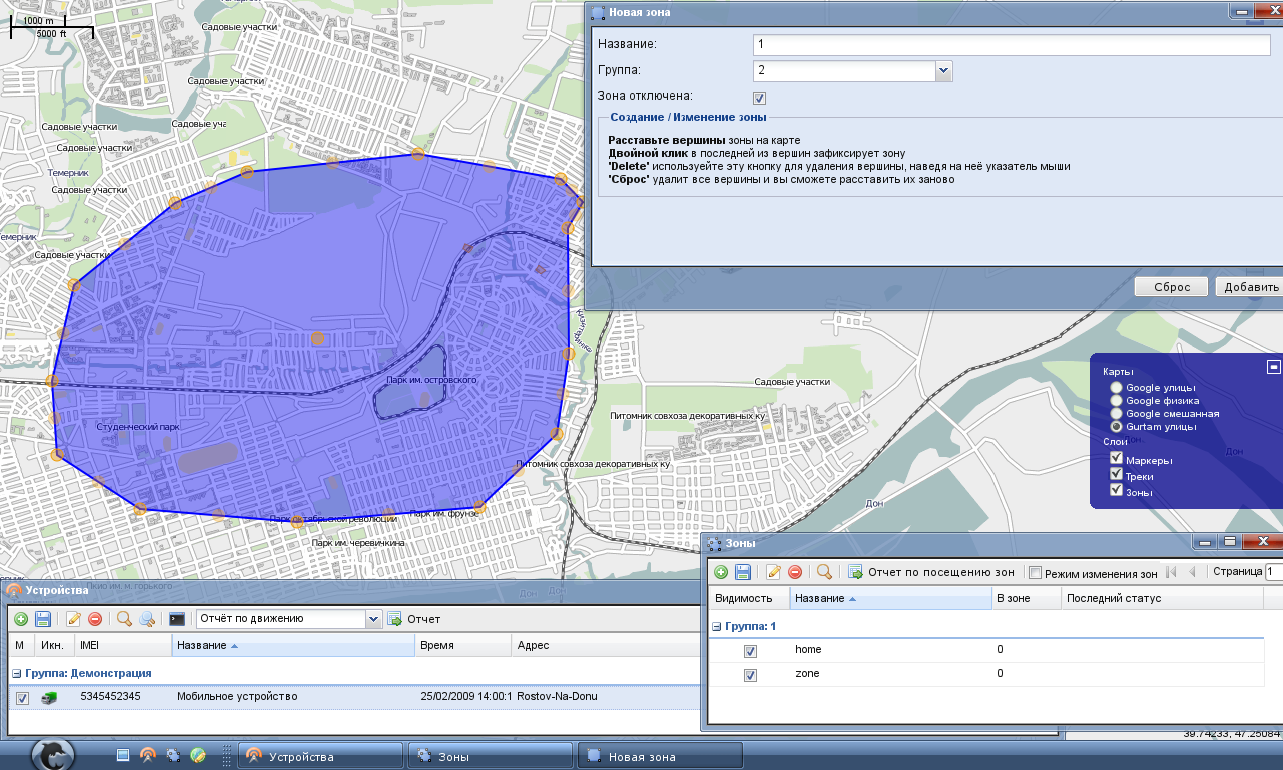Click pencil edit icon in Зоны toolbar

[x=773, y=572]
